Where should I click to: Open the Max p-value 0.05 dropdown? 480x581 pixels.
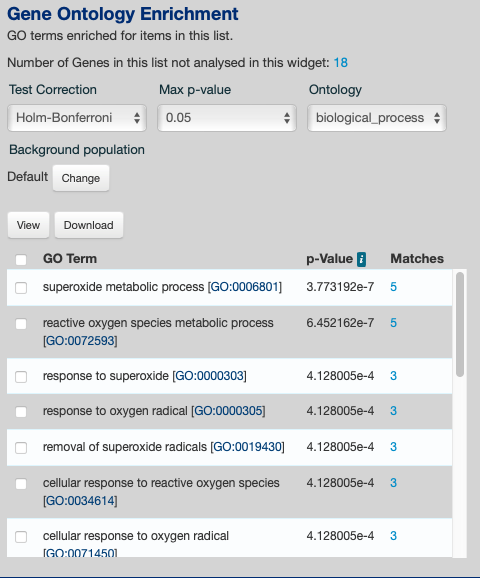click(227, 118)
